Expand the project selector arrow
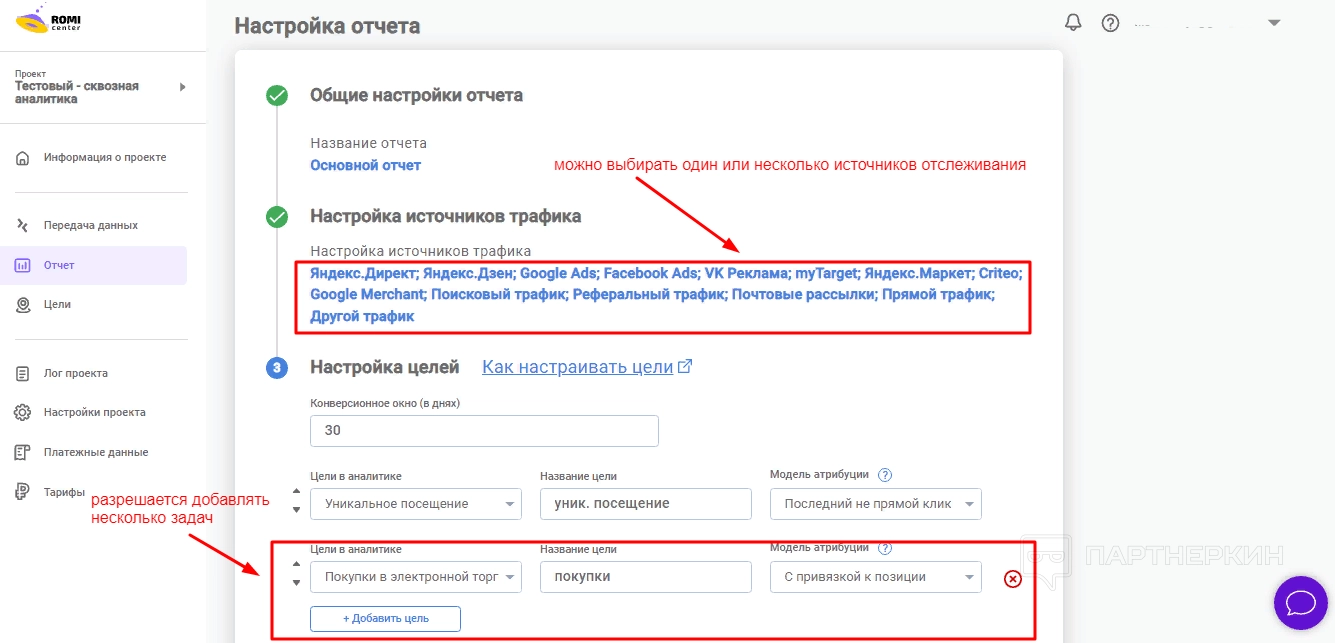The height and width of the screenshot is (643, 1335). [183, 87]
